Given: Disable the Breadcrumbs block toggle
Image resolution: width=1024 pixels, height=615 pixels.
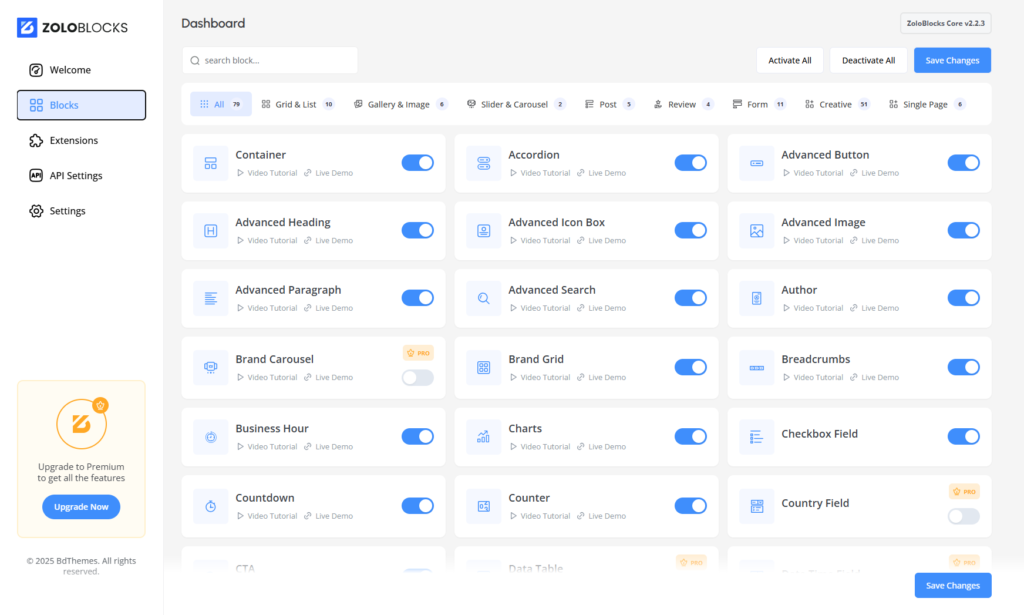Looking at the screenshot, I should point(963,367).
